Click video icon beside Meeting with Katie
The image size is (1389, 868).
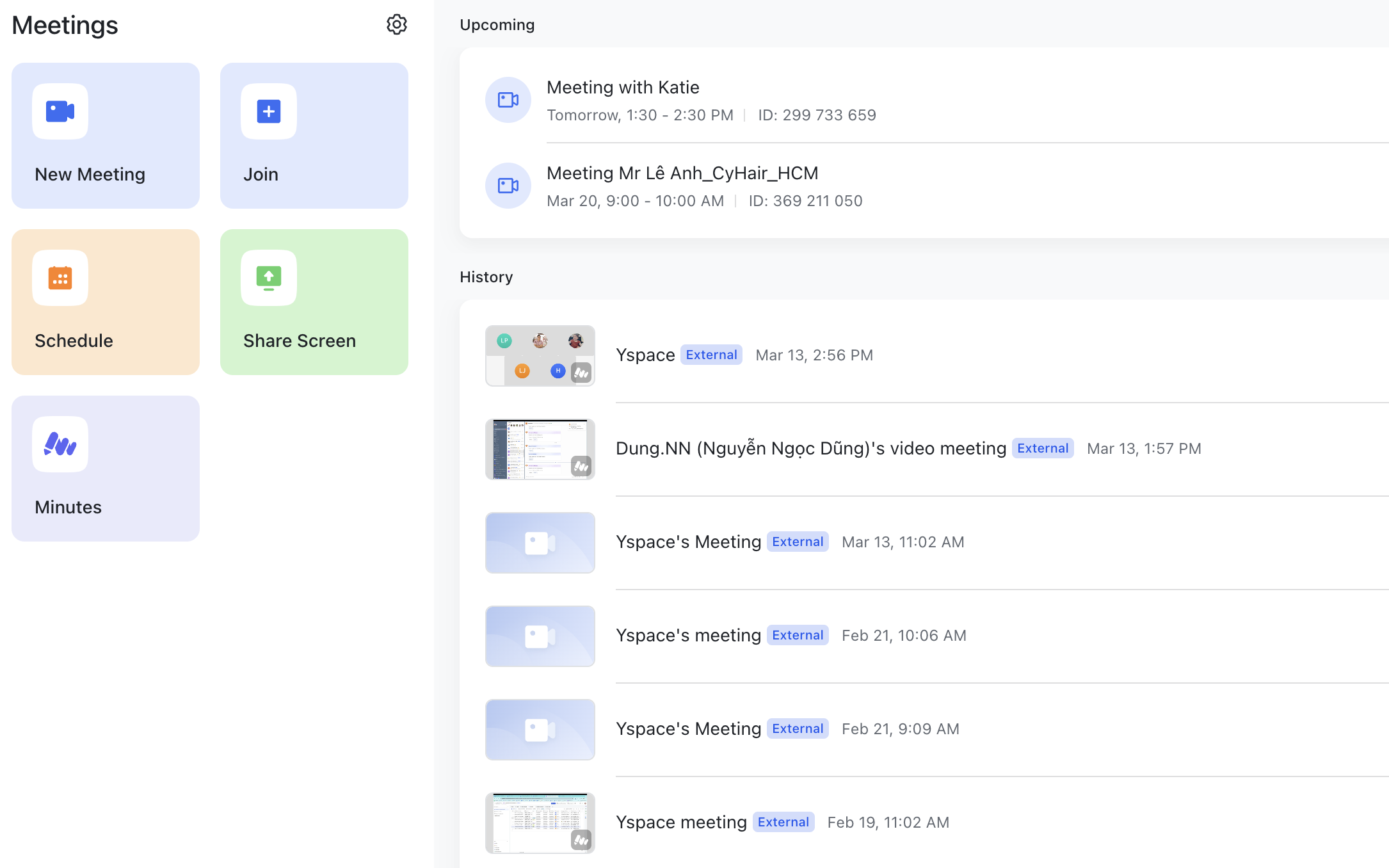click(x=508, y=100)
